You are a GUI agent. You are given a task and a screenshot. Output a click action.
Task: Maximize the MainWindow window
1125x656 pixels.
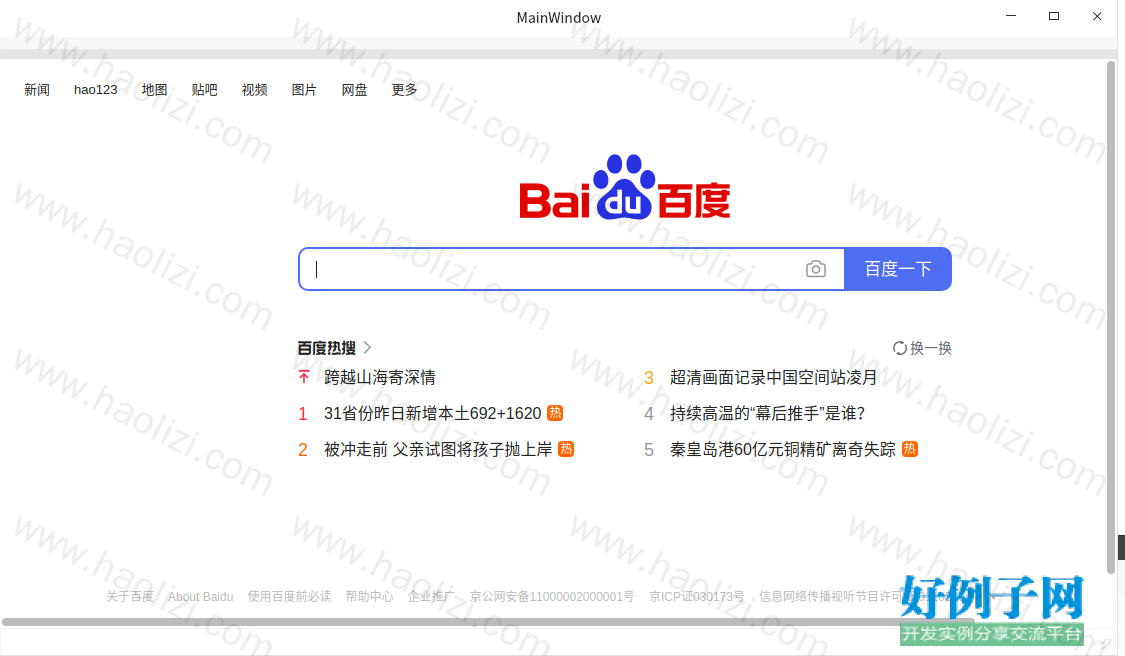tap(1054, 16)
